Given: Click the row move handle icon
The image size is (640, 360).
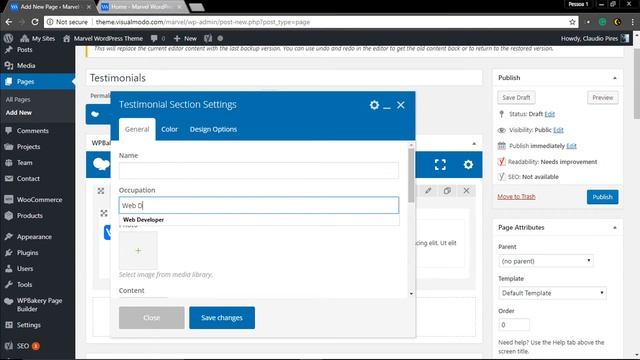Looking at the screenshot, I should pos(101,191).
